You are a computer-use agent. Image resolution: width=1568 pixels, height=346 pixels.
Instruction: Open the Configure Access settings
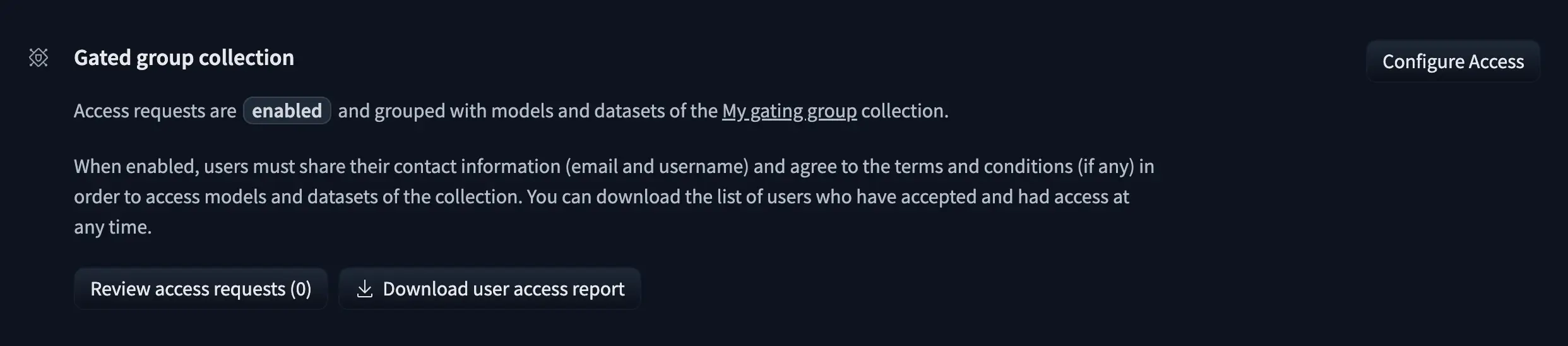(x=1452, y=62)
